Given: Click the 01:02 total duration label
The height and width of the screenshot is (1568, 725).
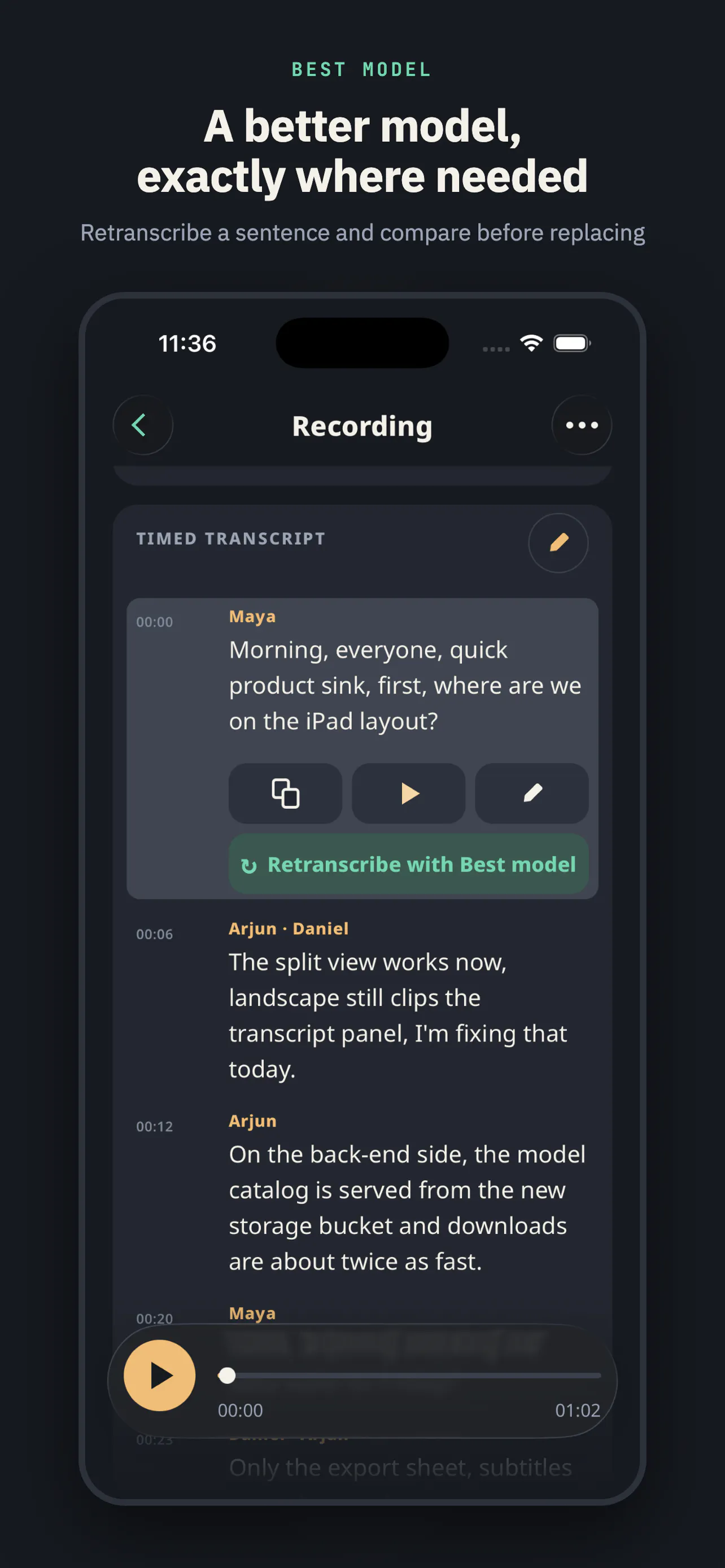Looking at the screenshot, I should [578, 1411].
